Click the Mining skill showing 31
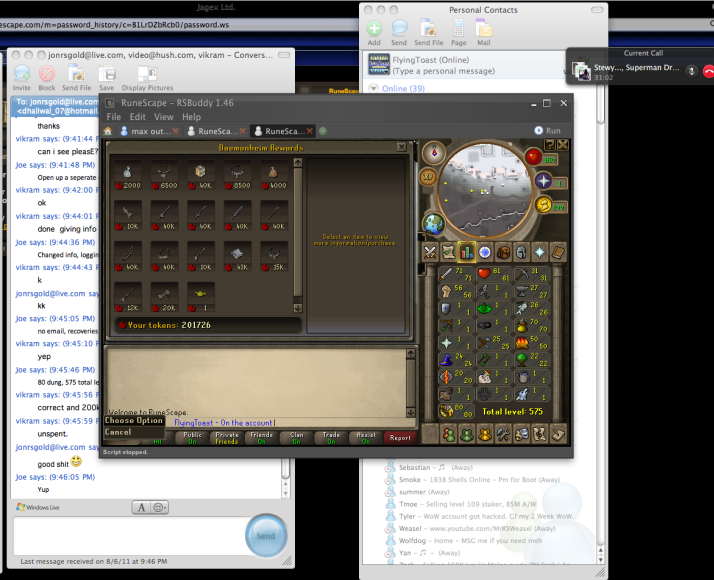 click(532, 274)
